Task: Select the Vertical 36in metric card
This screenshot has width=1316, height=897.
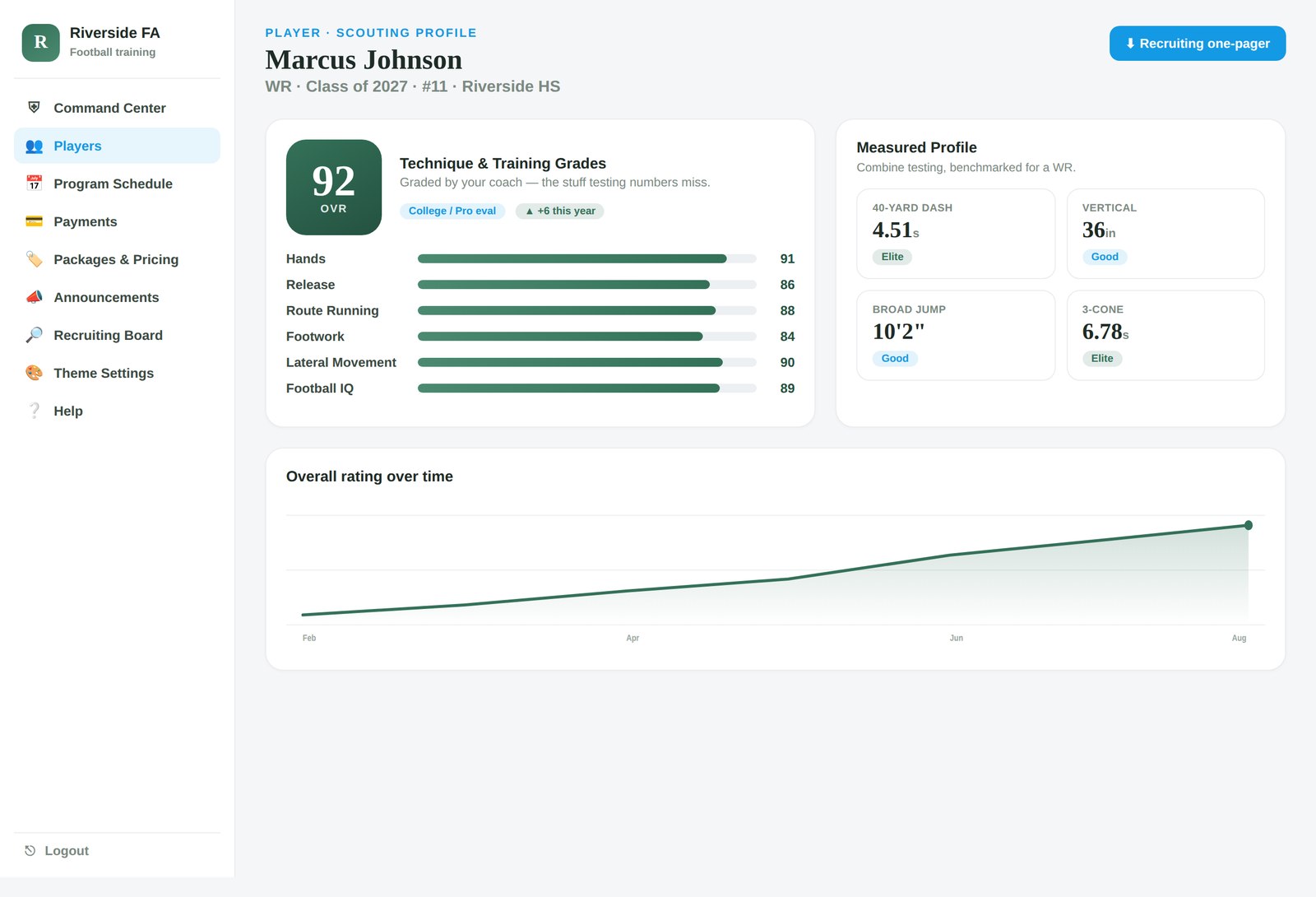Action: click(1165, 234)
